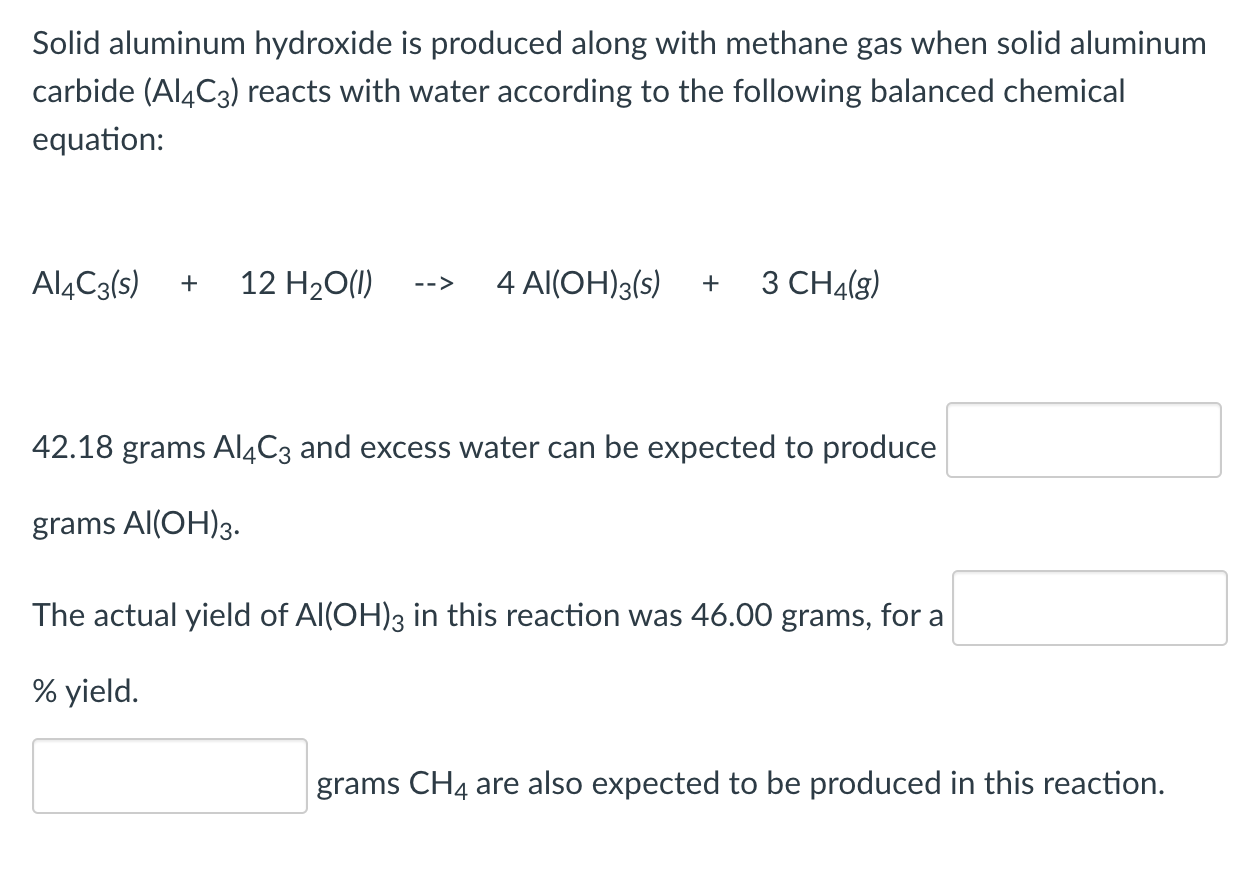Click the plus sign between the products
Screen dimensions: 1256x896
tap(710, 285)
